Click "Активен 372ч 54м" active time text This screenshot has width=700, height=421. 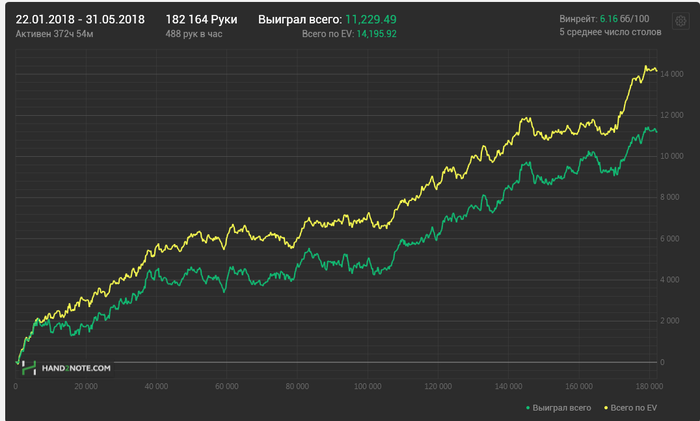(54, 34)
